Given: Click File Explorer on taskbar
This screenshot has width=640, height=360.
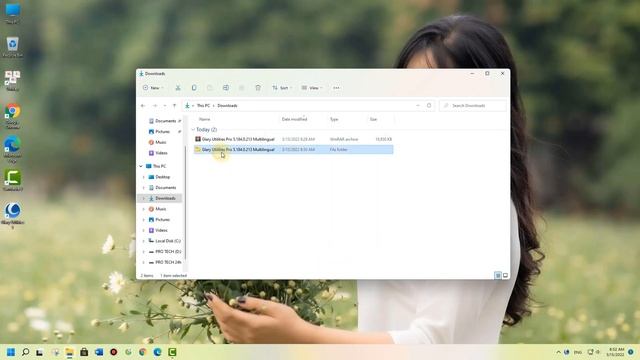Looking at the screenshot, I should [x=69, y=352].
